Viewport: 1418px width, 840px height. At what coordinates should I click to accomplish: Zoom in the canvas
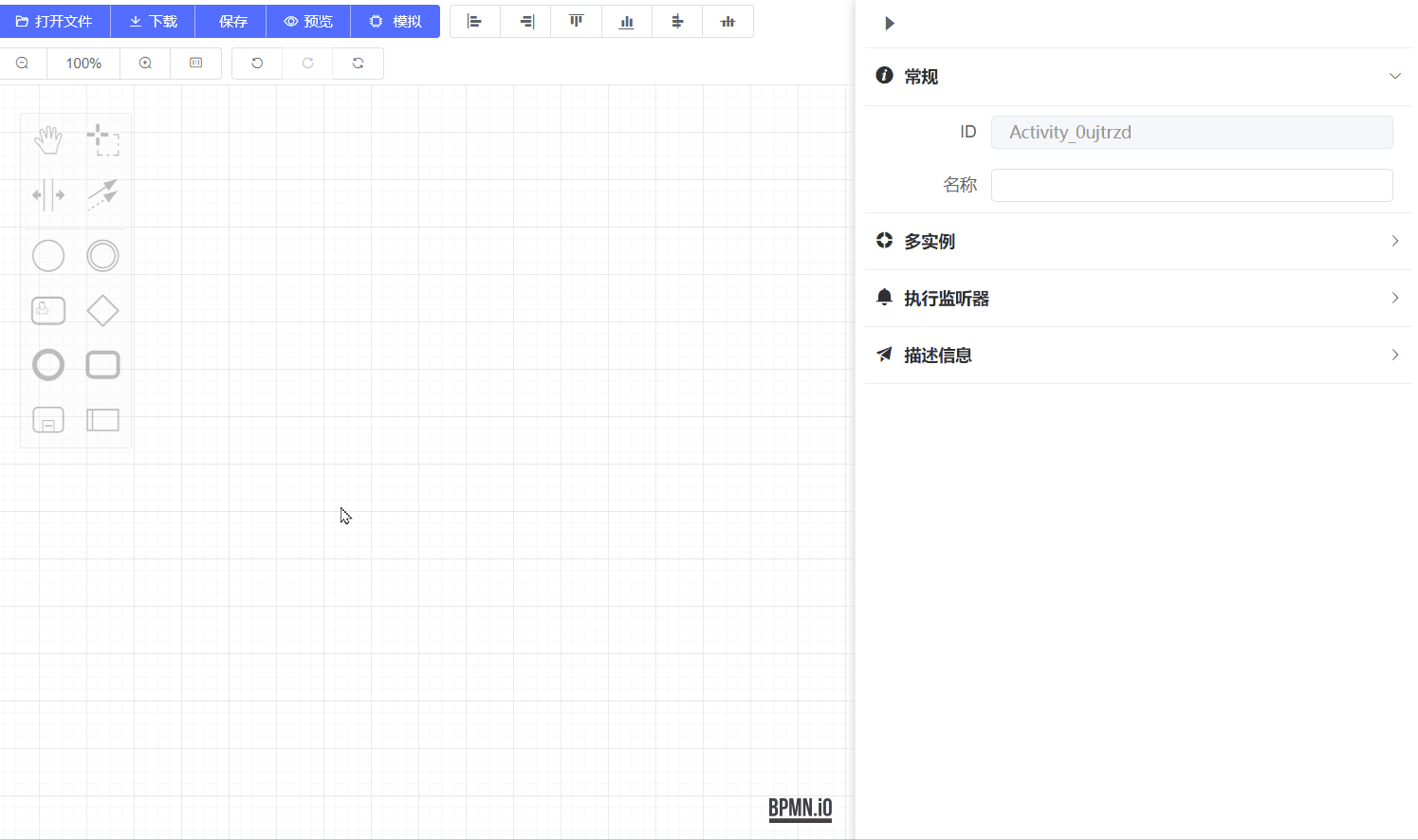point(145,64)
